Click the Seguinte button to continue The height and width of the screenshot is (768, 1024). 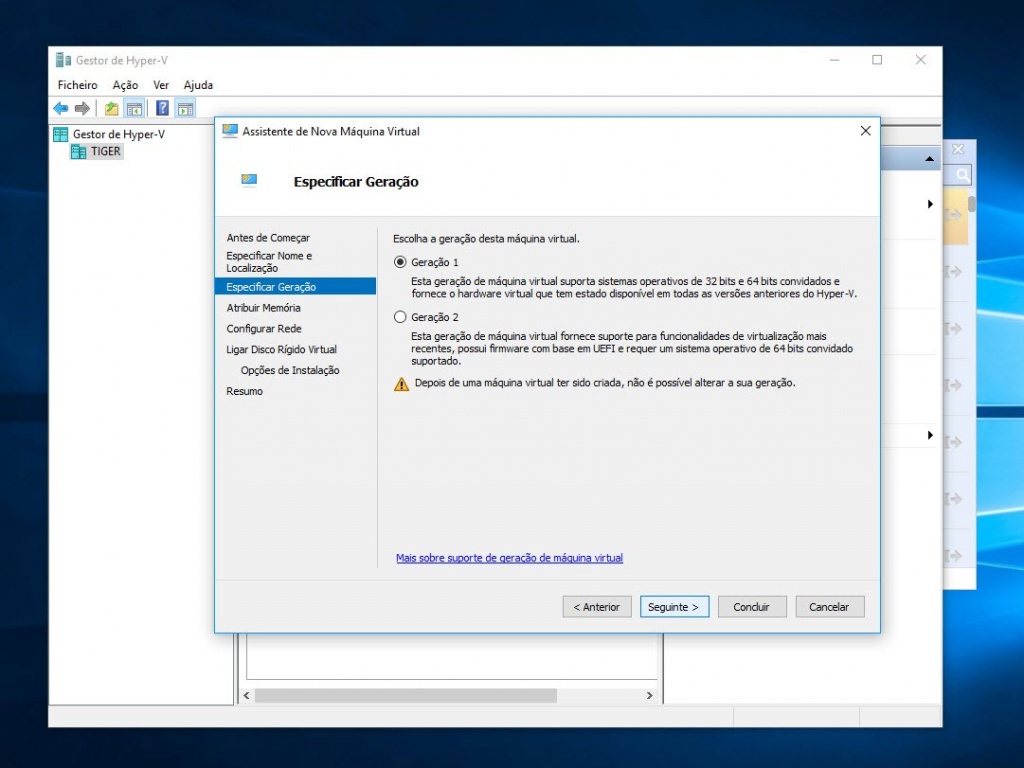(674, 606)
